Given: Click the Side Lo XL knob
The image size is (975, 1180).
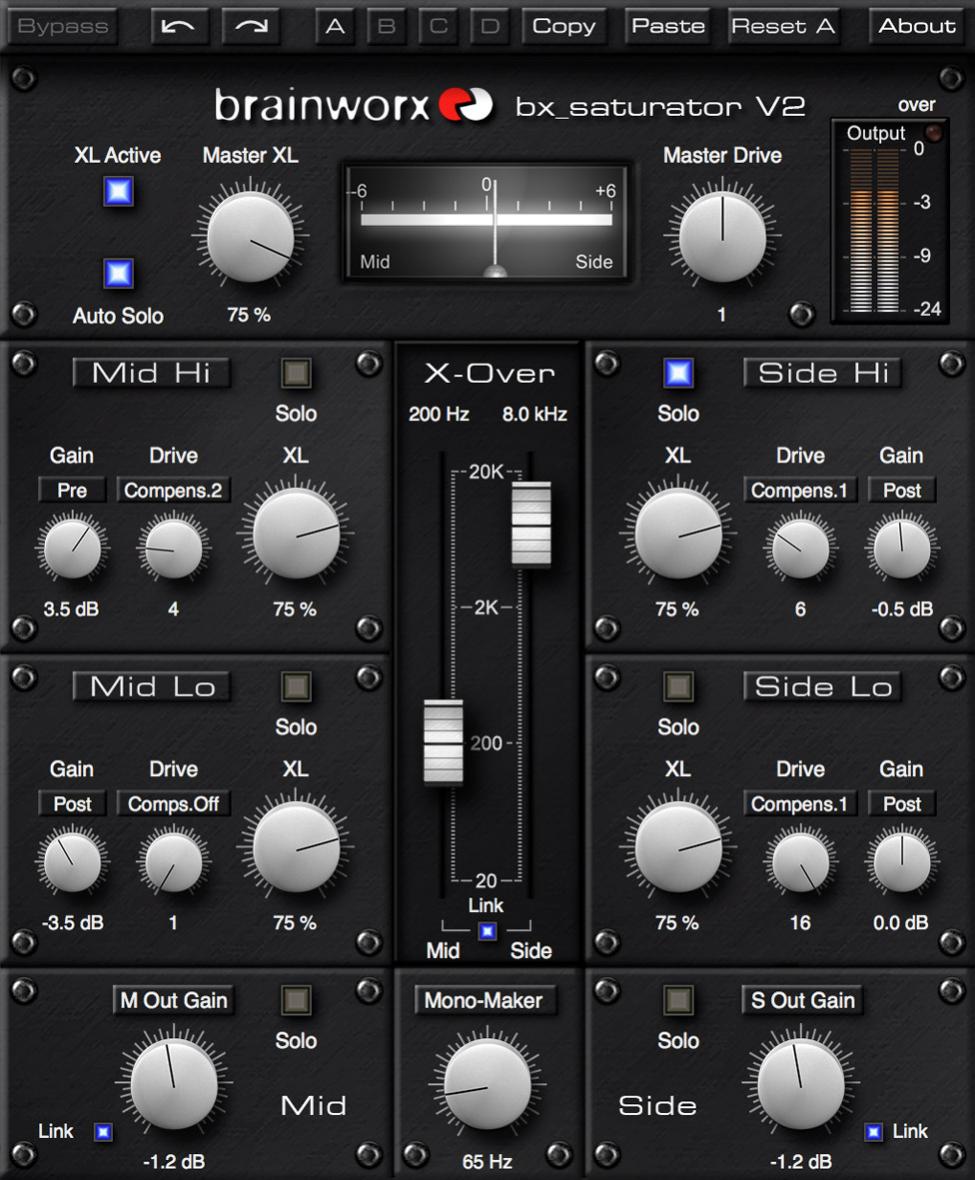Looking at the screenshot, I should coord(678,847).
